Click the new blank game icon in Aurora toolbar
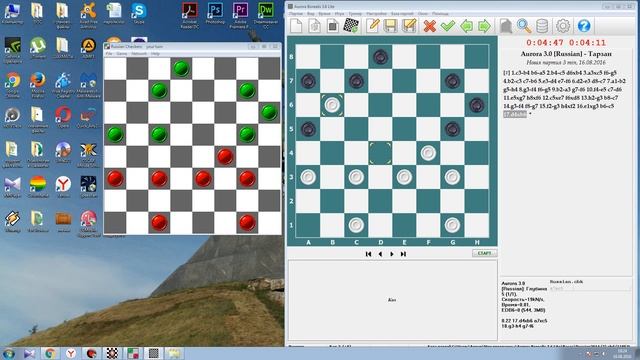640x360 pixels. click(x=296, y=26)
